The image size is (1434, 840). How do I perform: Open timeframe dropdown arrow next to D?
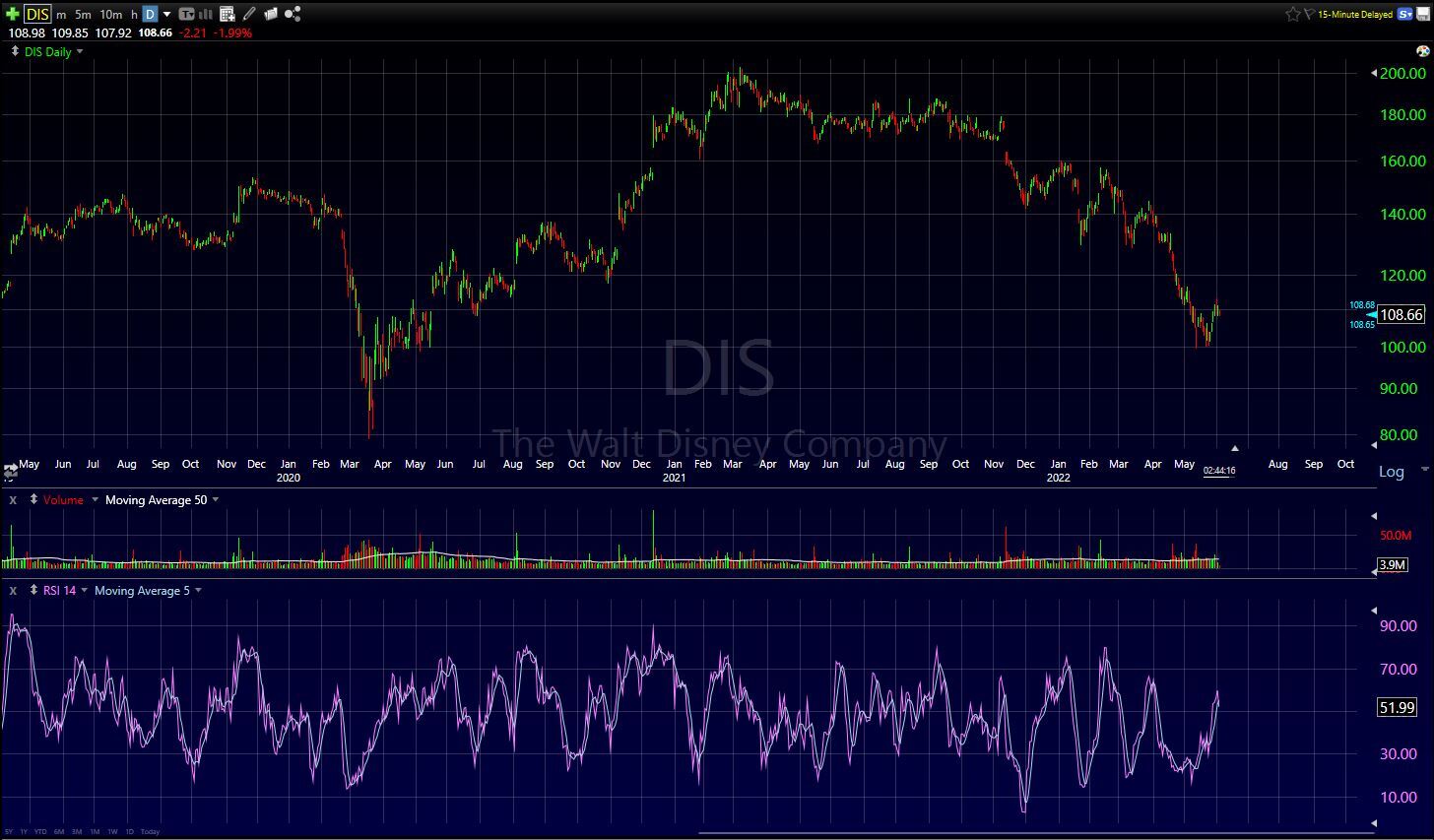(x=166, y=14)
